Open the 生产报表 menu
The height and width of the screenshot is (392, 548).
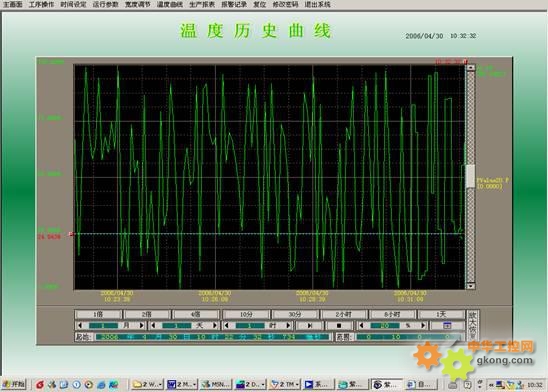tap(202, 5)
